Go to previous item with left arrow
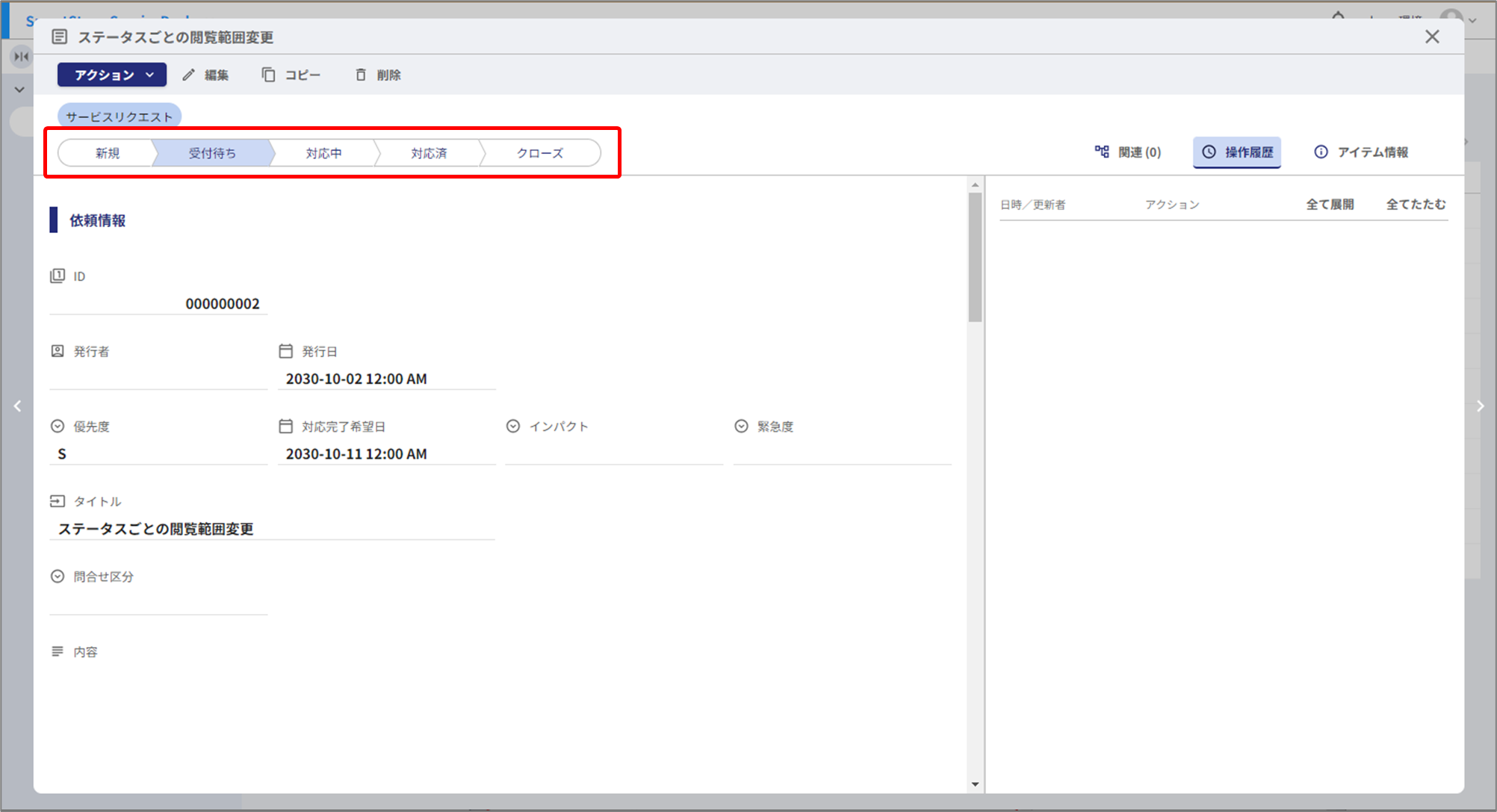The image size is (1497, 812). coord(17,406)
